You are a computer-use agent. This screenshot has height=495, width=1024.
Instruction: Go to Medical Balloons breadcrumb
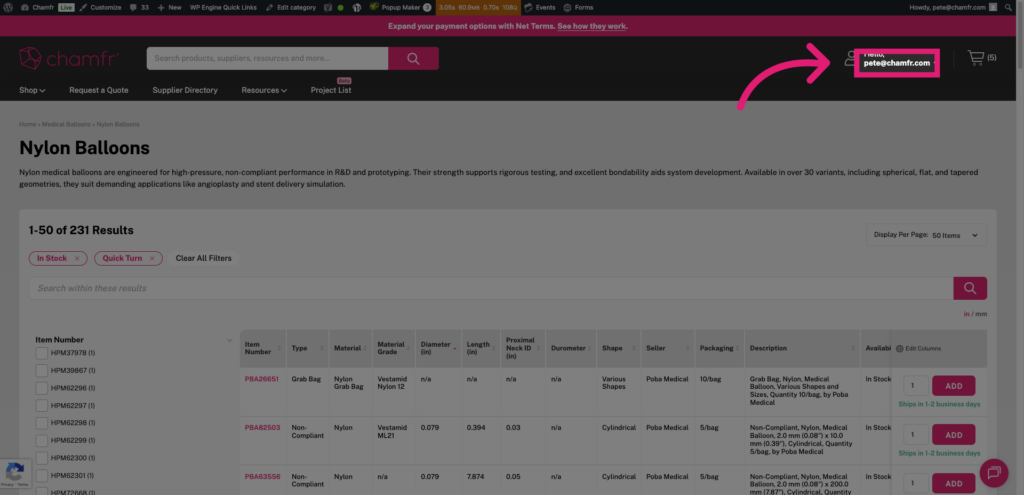[x=66, y=124]
